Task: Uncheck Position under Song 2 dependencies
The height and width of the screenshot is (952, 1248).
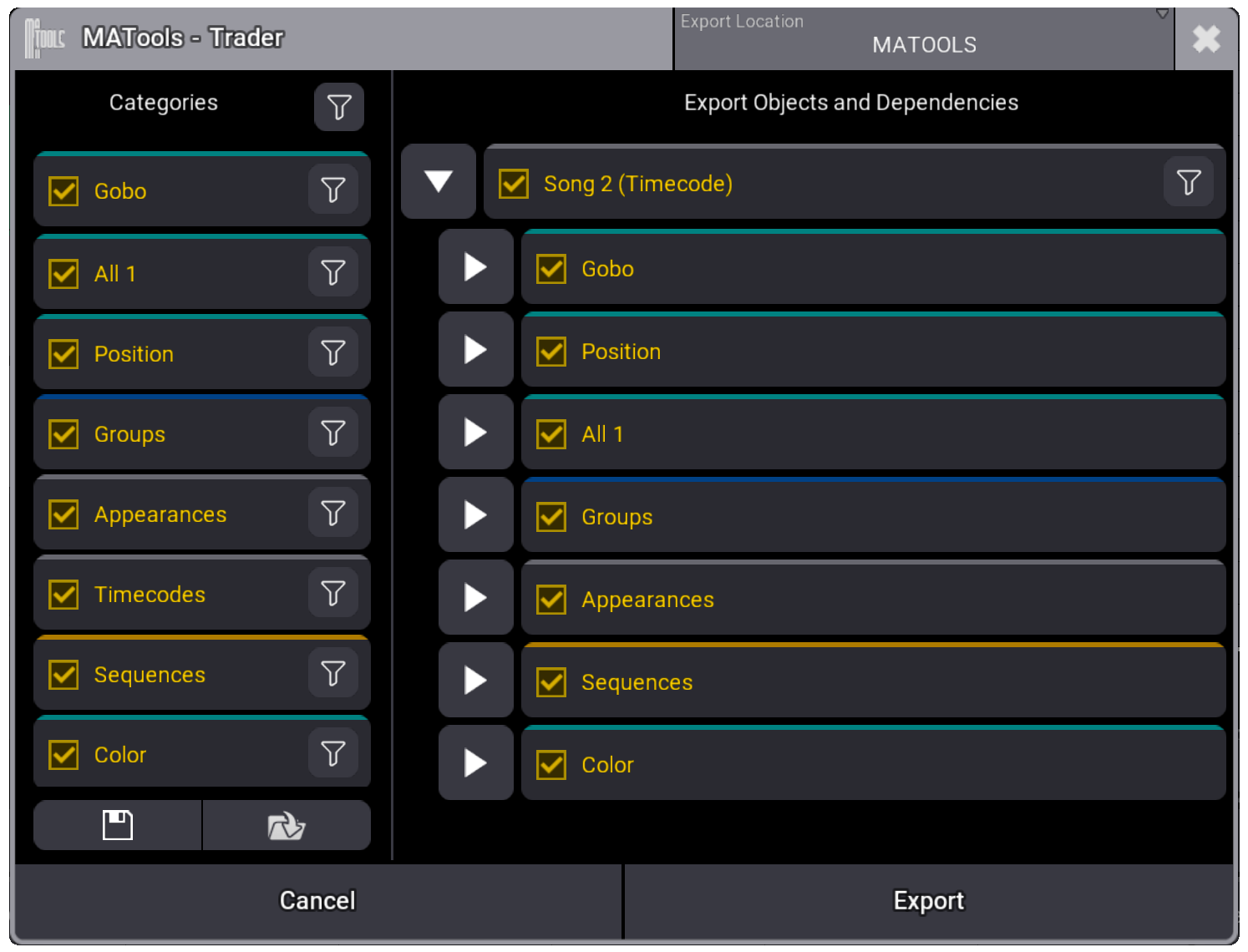Action: click(x=551, y=352)
